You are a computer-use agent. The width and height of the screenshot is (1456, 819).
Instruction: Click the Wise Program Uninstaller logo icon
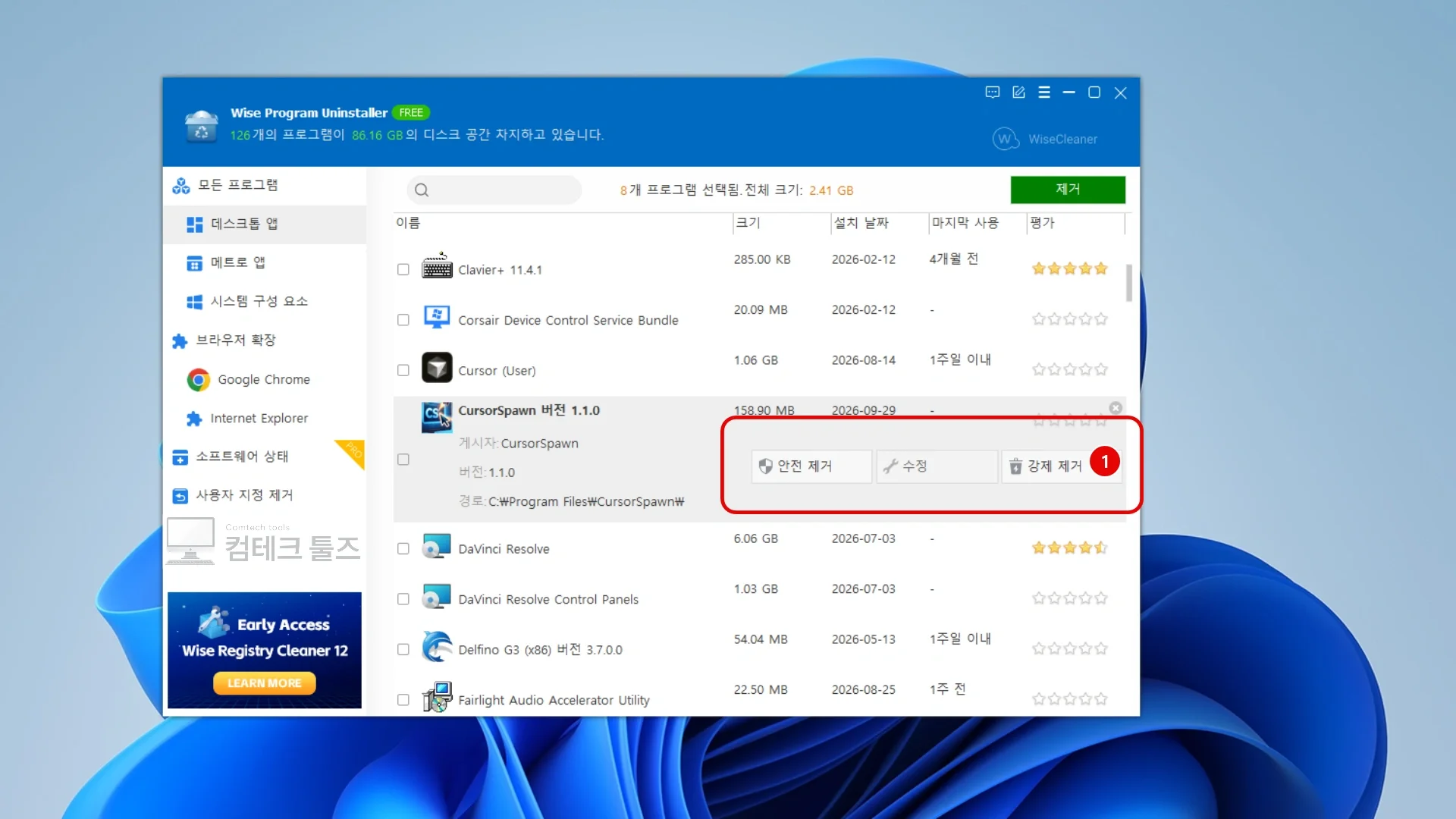coord(202,126)
